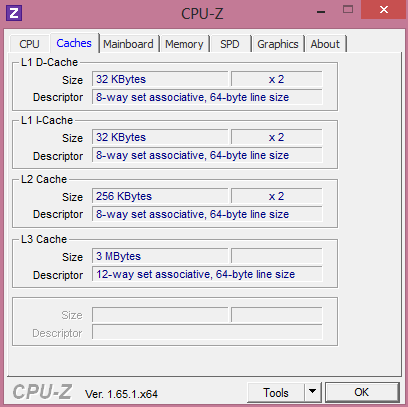Open the Mainboard tab
Viewport: 408px width, 407px height.
click(128, 44)
